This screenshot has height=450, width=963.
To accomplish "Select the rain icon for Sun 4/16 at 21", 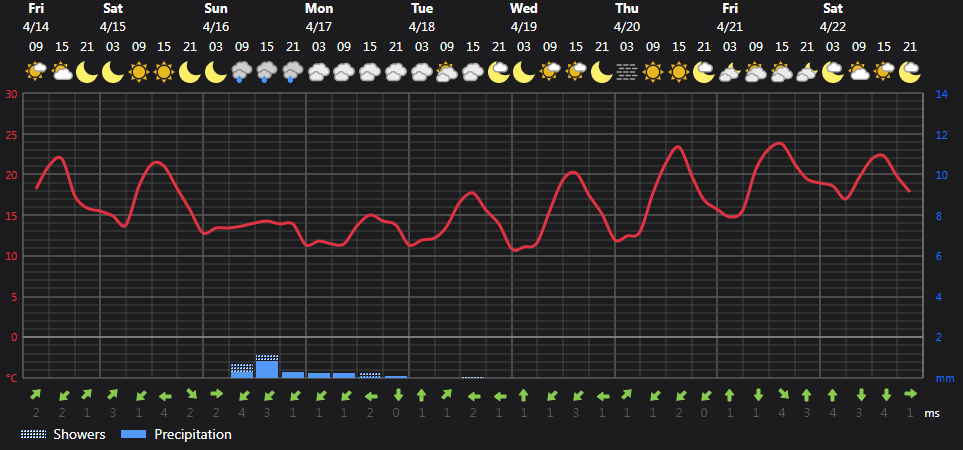I will point(292,71).
